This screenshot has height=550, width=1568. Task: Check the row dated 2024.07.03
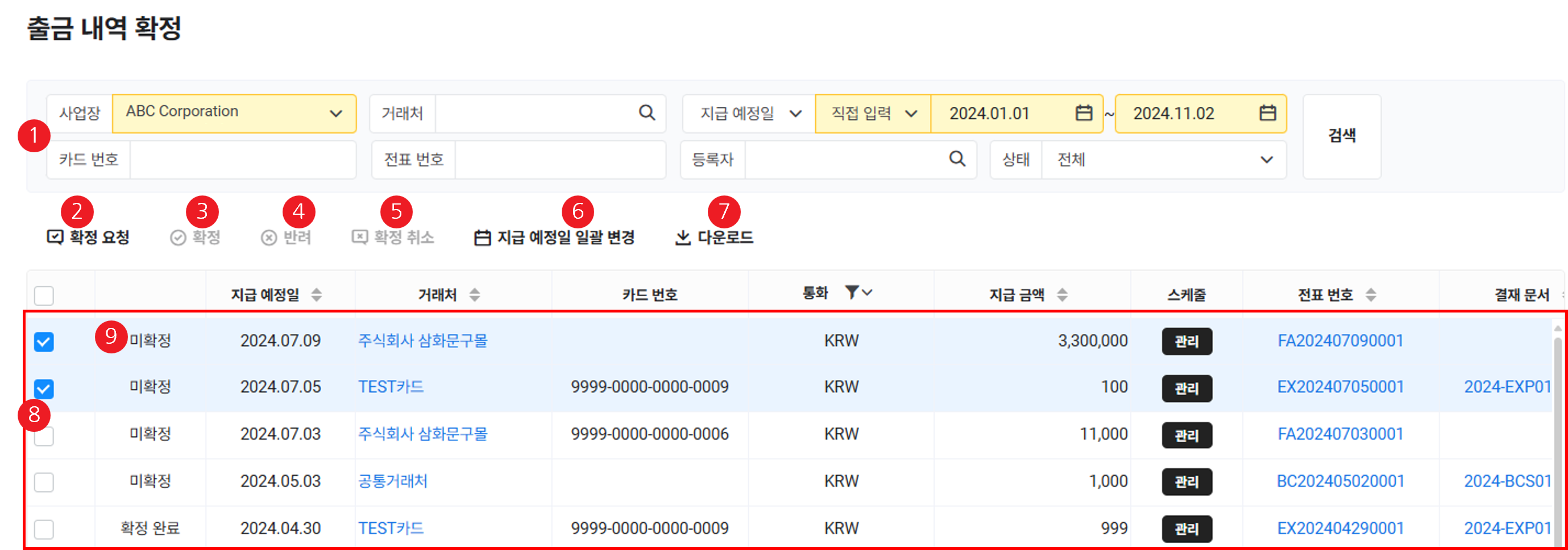[44, 436]
